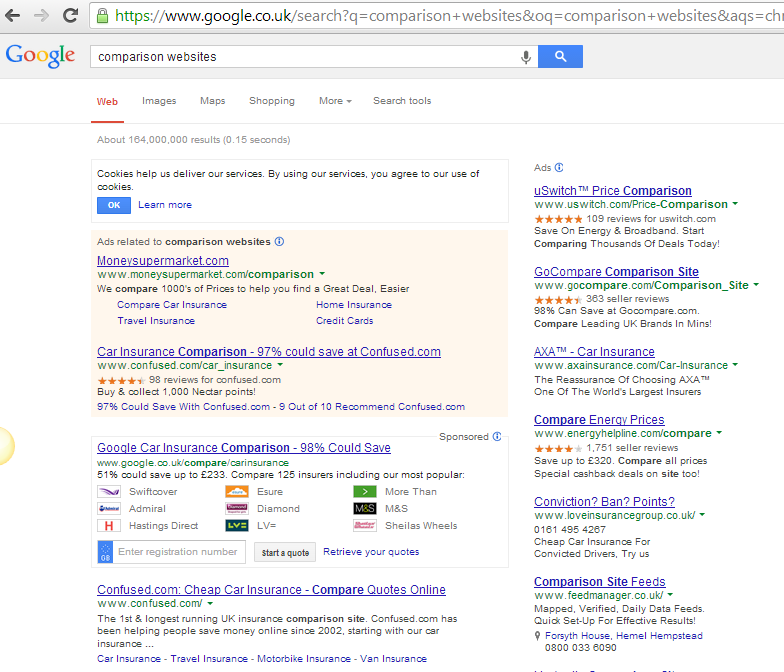The image size is (784, 672).
Task: Click info icon beside right-column Ads label
Action: pyautogui.click(x=559, y=168)
